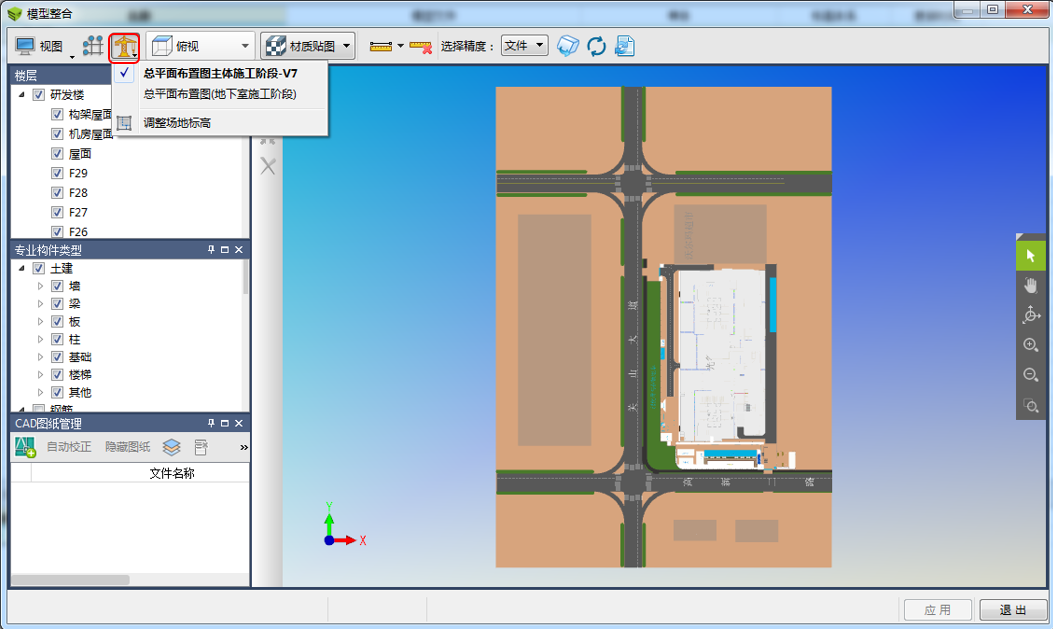Pin the CAD图纸管理 panel

click(x=211, y=423)
